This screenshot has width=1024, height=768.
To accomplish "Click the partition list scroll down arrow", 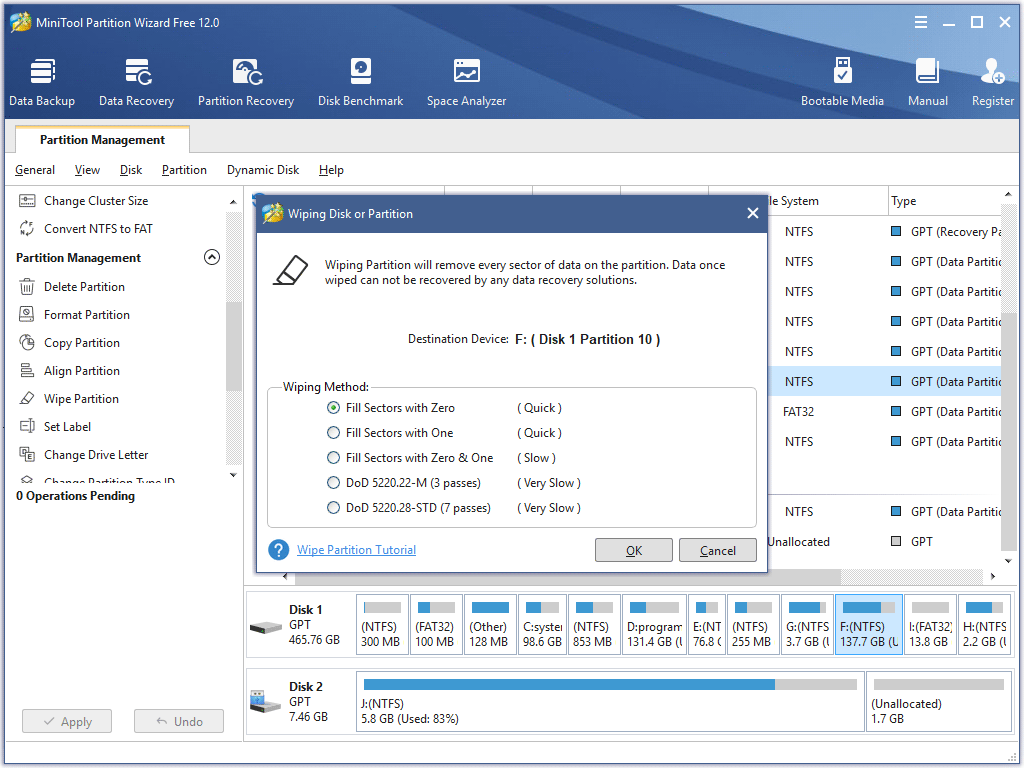I will click(1008, 561).
